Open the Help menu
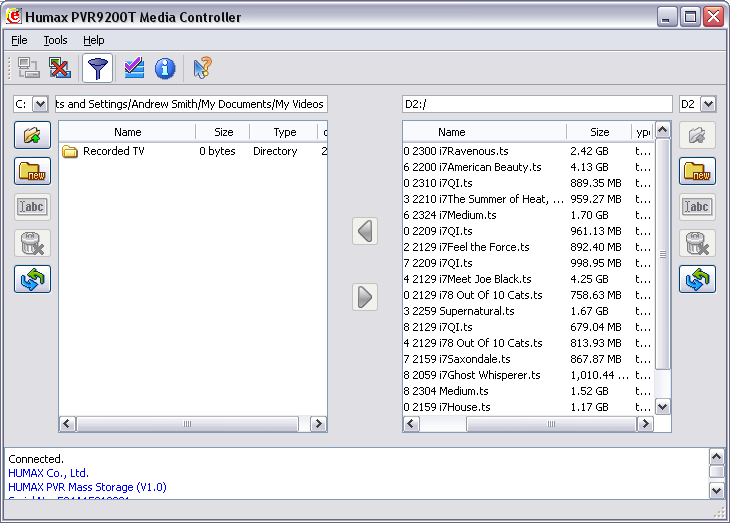The width and height of the screenshot is (730, 523). [94, 40]
